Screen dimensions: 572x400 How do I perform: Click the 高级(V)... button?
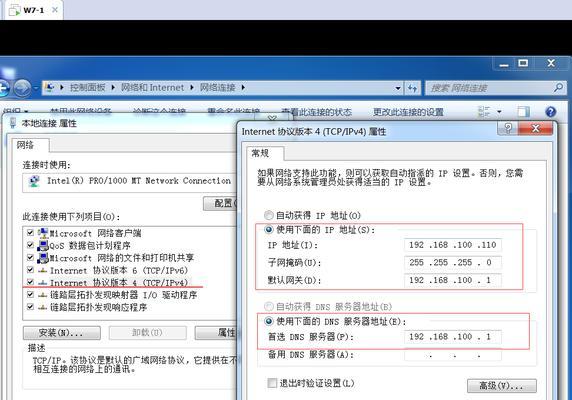coord(502,386)
